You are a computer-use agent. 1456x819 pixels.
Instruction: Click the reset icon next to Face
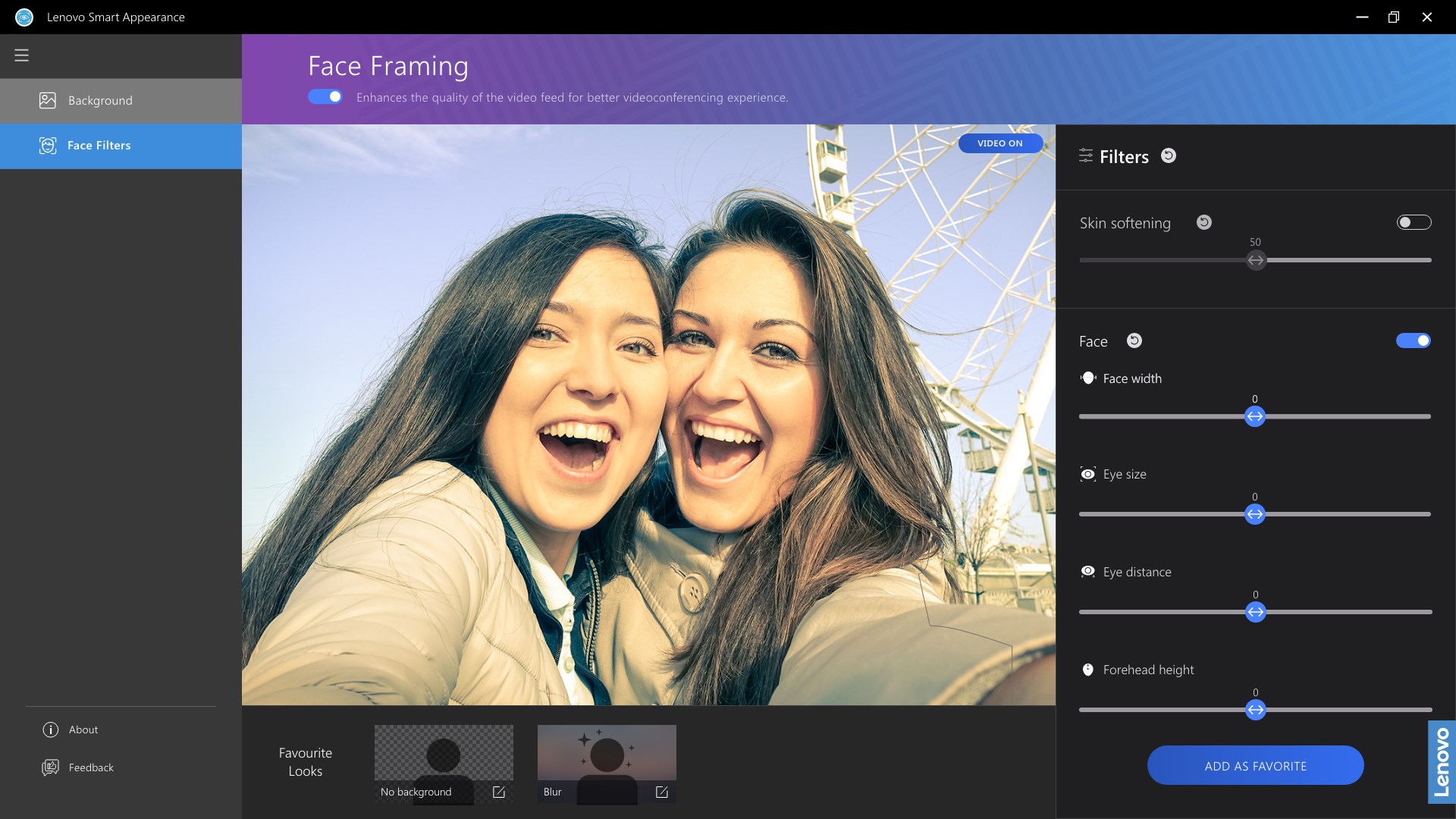pos(1134,340)
